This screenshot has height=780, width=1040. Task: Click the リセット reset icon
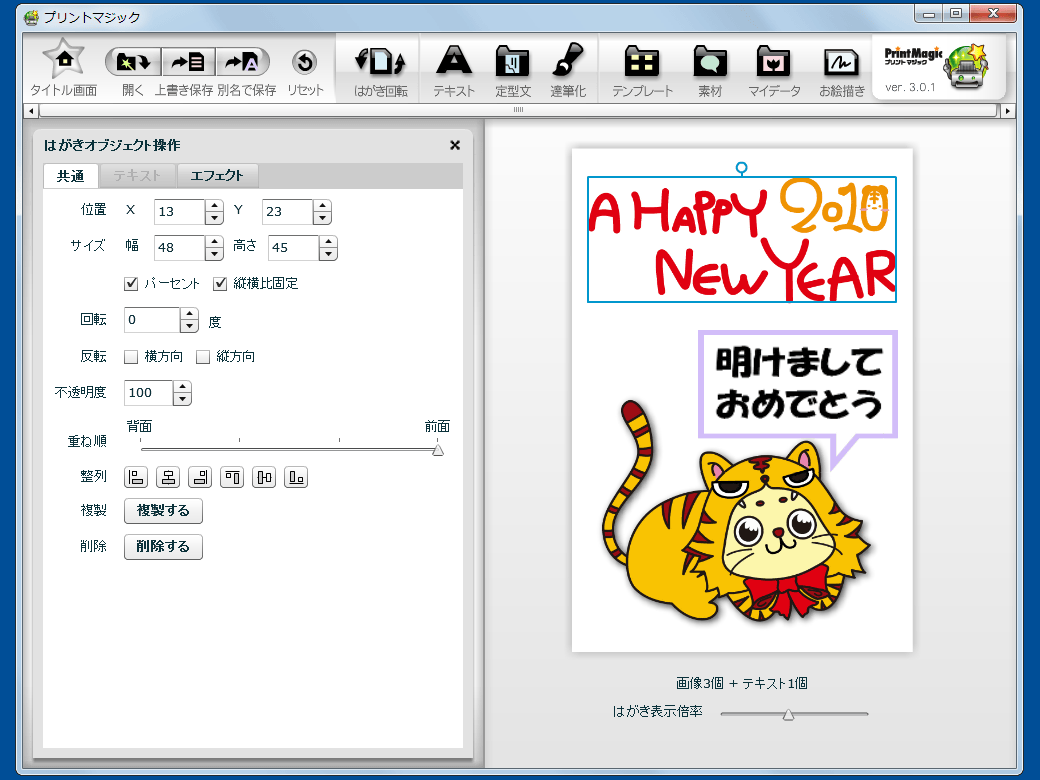[305, 62]
